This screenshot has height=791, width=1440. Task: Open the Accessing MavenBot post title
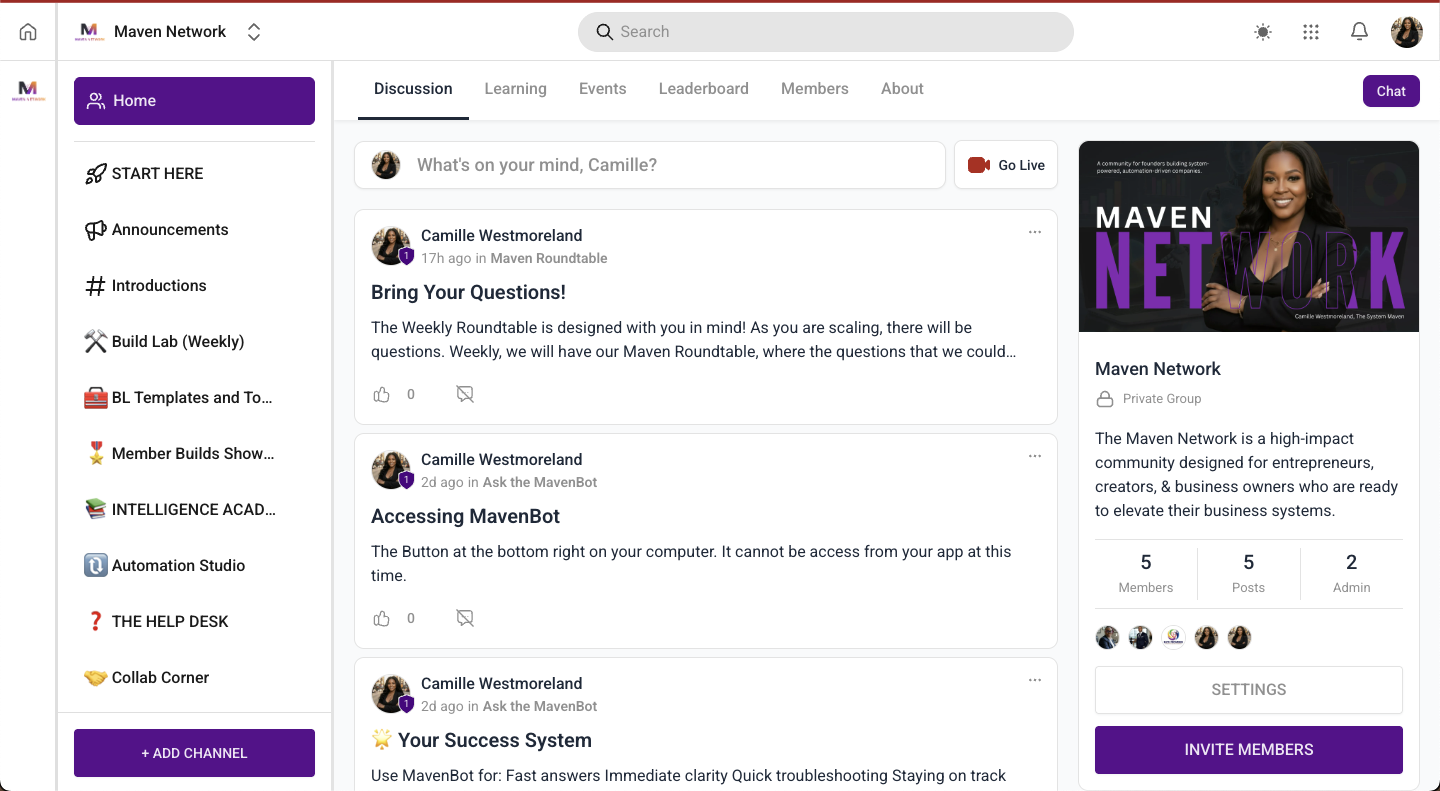click(x=465, y=517)
